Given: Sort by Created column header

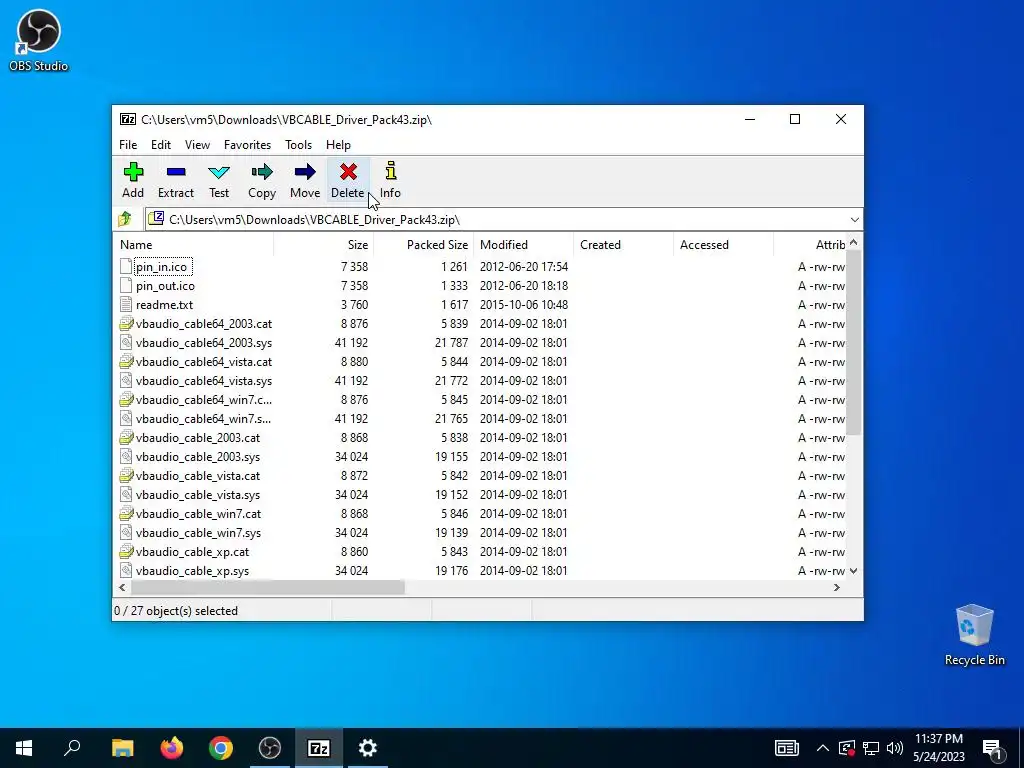Looking at the screenshot, I should point(623,245).
